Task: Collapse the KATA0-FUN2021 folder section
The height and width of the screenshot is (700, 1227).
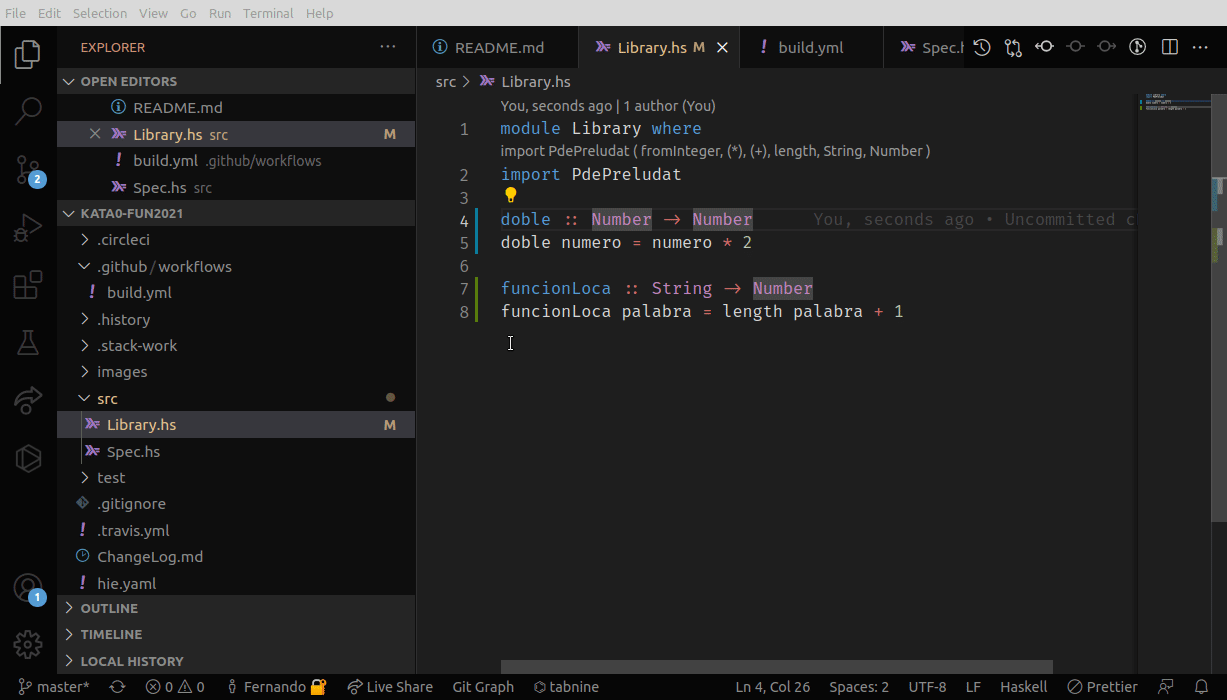Action: [236, 213]
